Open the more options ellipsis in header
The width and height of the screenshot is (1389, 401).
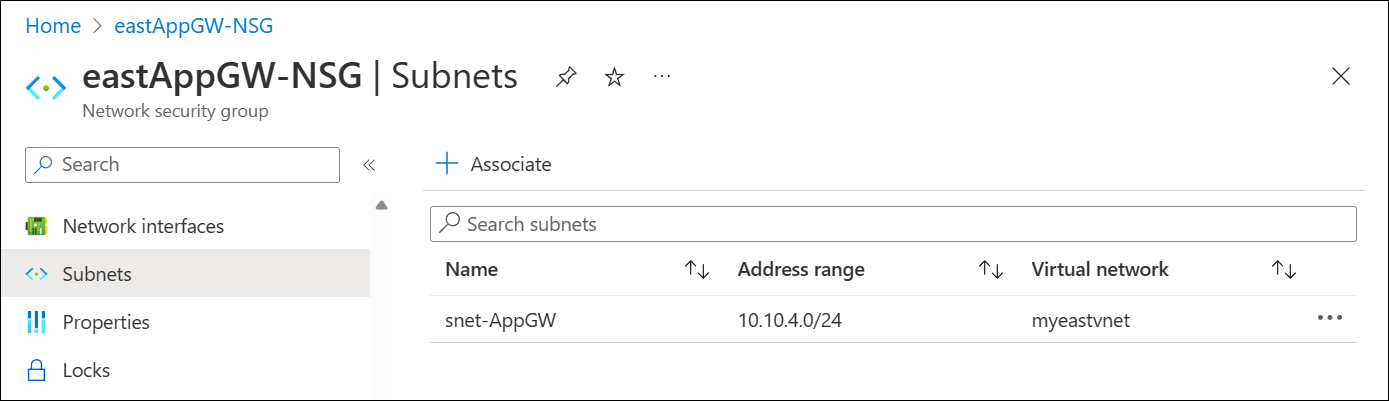click(662, 76)
